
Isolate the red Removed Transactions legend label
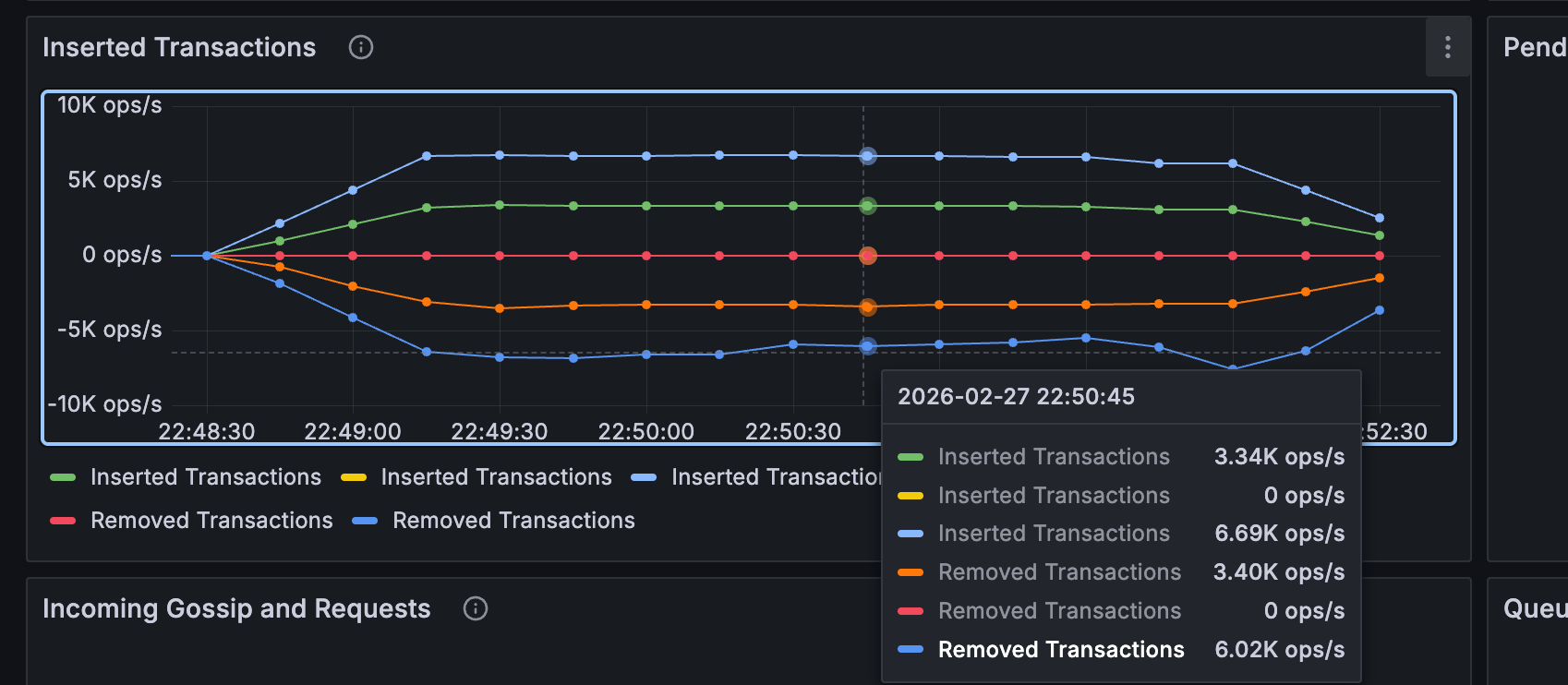(211, 521)
